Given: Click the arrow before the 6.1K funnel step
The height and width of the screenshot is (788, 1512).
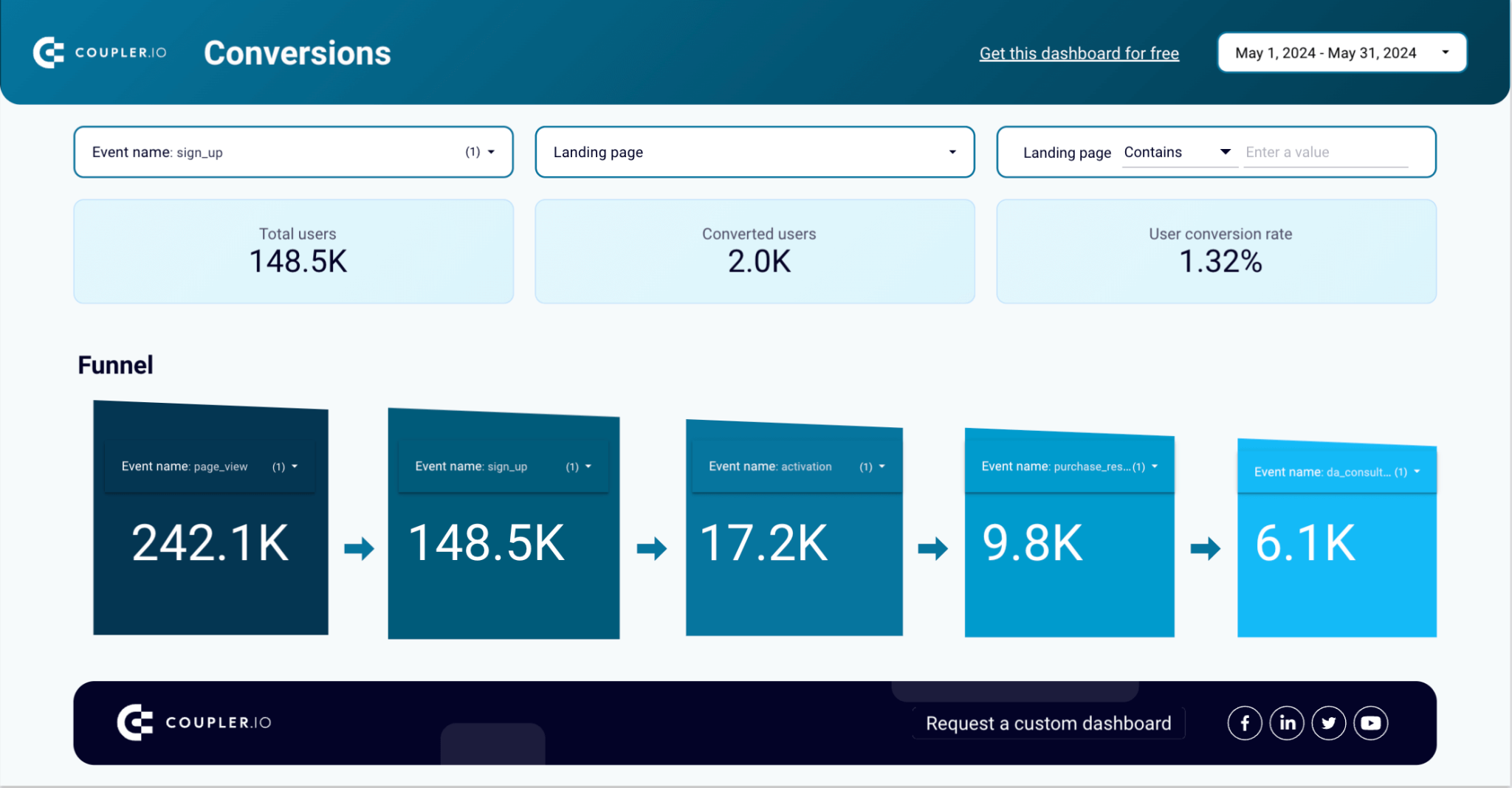Looking at the screenshot, I should coord(1205,548).
